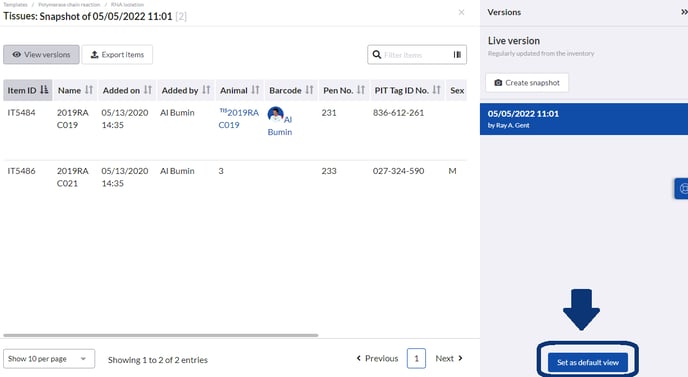The height and width of the screenshot is (377, 688).
Task: Click the Templates breadcrumb
Action: click(15, 4)
